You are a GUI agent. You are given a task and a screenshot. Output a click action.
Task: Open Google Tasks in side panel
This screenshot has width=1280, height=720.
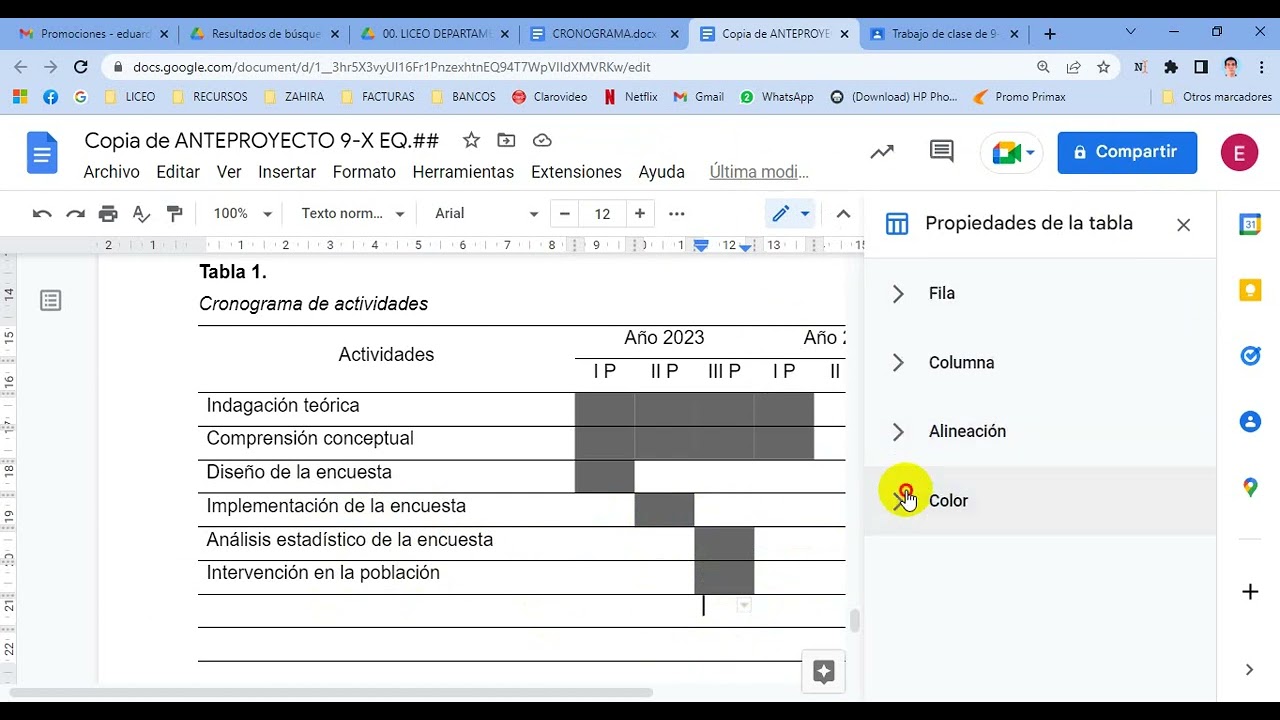[x=1250, y=356]
